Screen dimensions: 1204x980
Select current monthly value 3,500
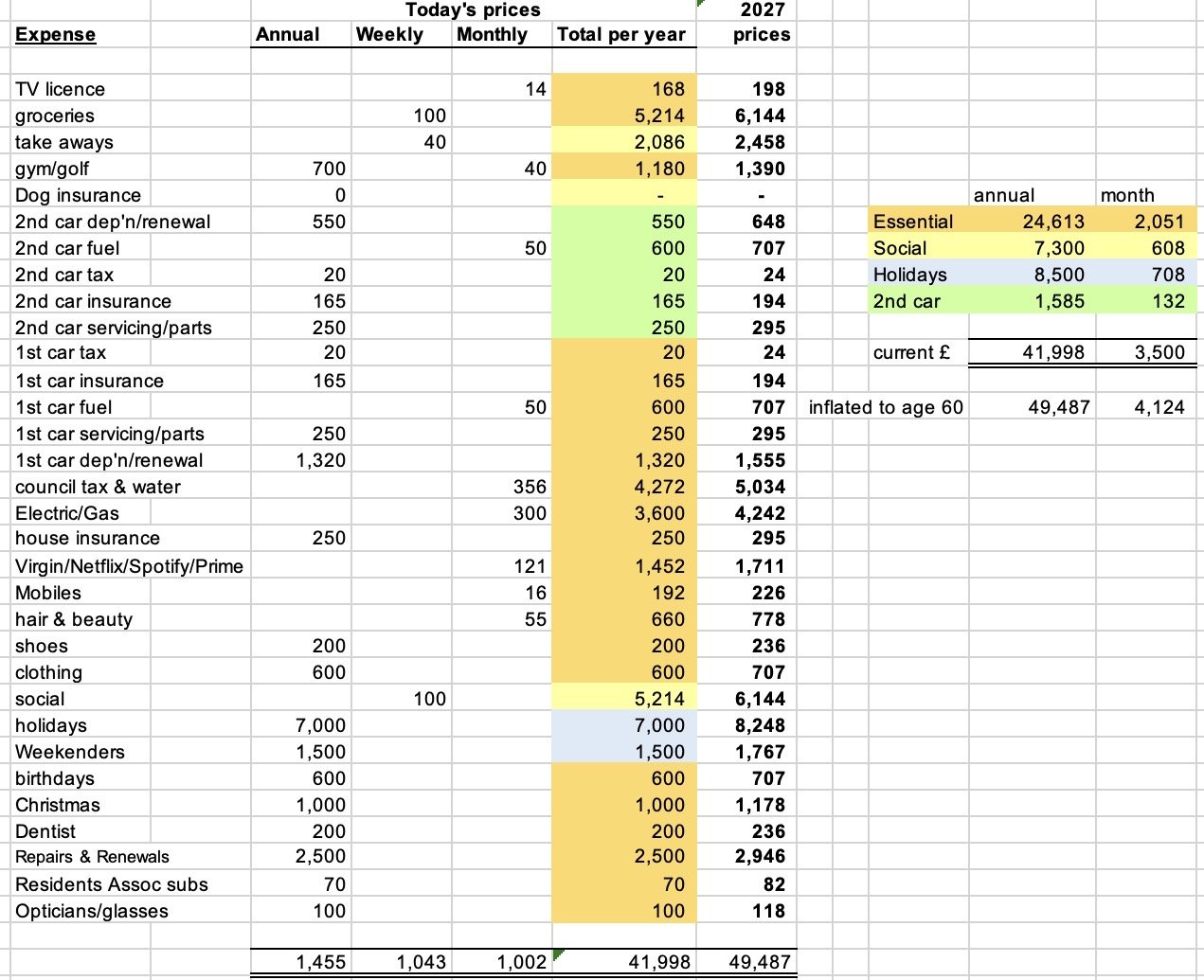click(1159, 352)
